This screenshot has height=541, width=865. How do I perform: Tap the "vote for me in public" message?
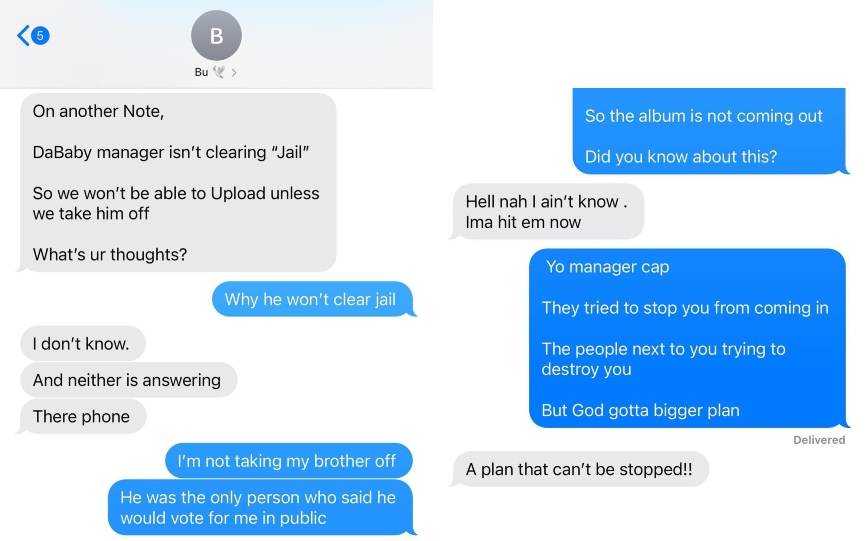coord(260,507)
